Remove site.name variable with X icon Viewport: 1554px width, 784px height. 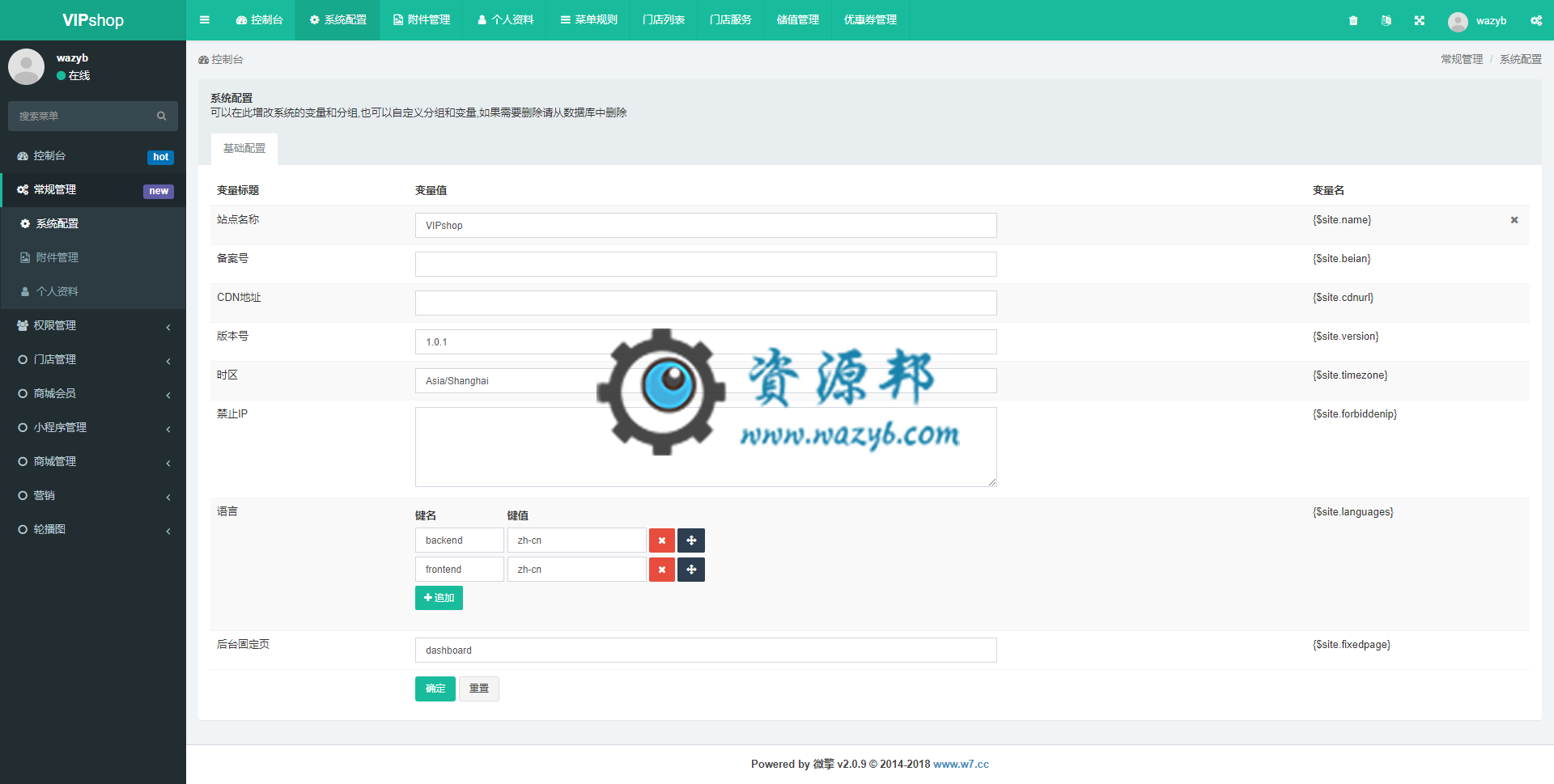tap(1514, 220)
